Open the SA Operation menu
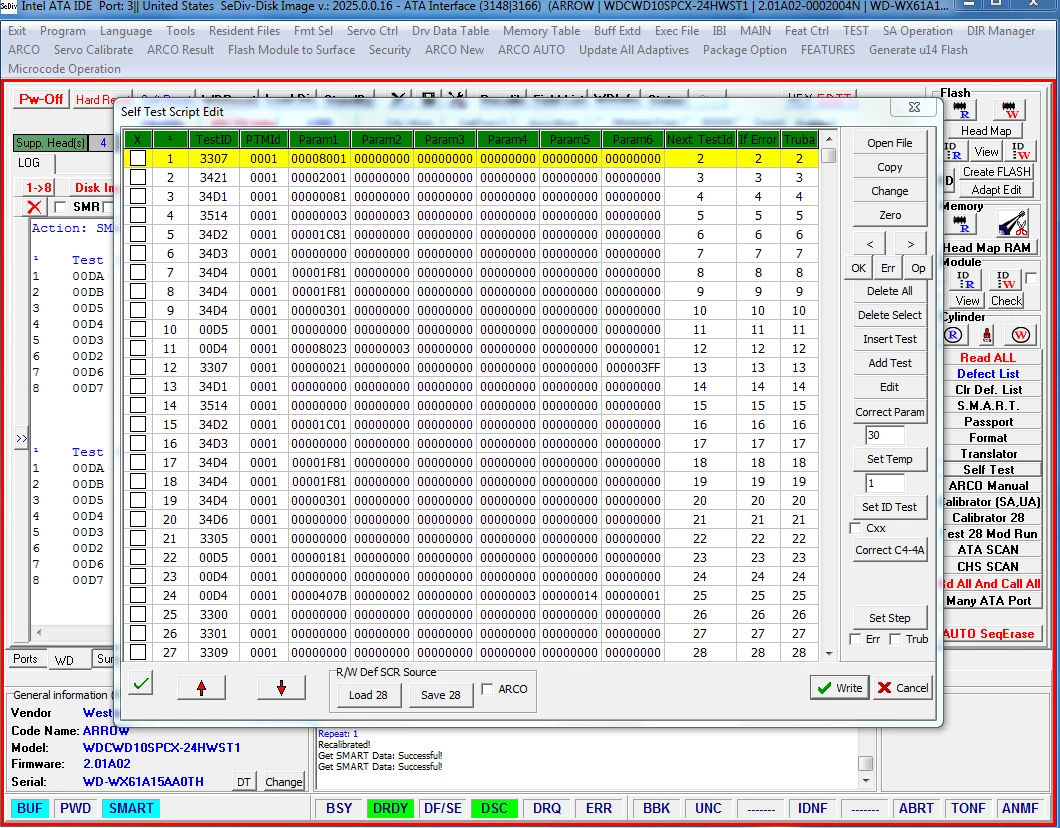Image resolution: width=1060 pixels, height=828 pixels. [917, 30]
